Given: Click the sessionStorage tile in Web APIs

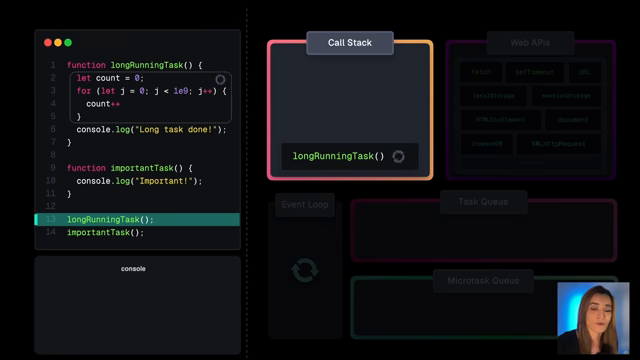Looking at the screenshot, I should point(566,96).
